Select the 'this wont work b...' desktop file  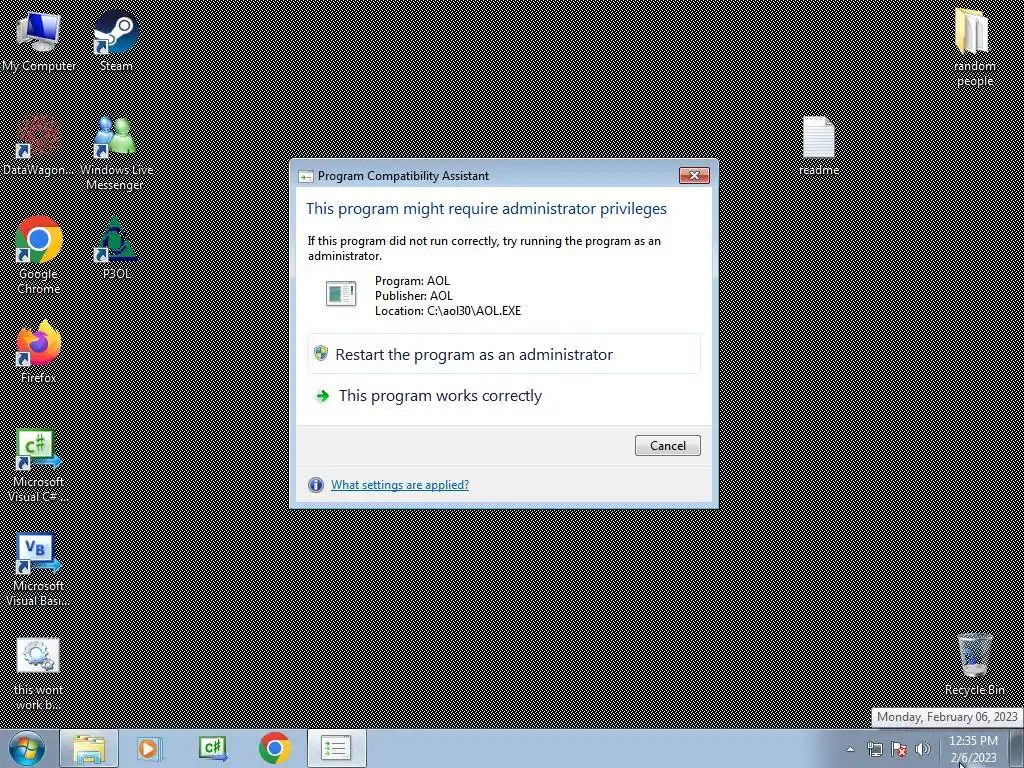coord(38,674)
